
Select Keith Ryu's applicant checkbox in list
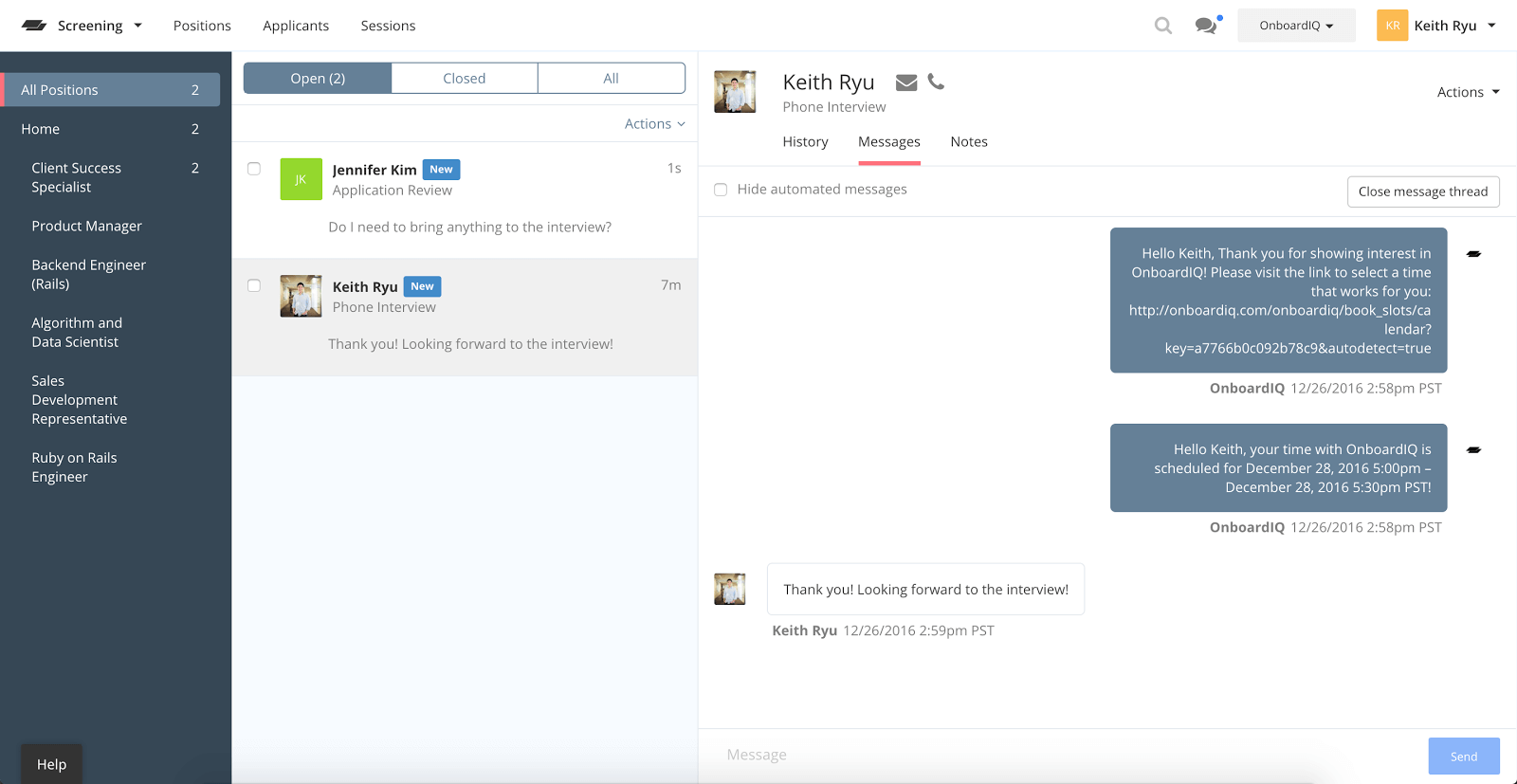click(x=254, y=285)
